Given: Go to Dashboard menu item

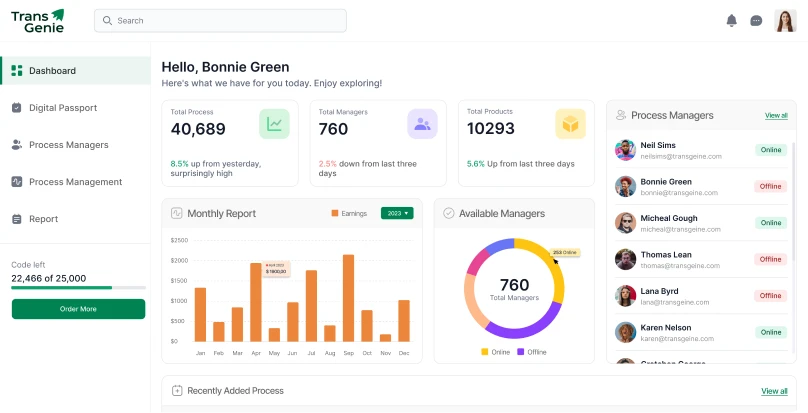Looking at the screenshot, I should [x=75, y=71].
